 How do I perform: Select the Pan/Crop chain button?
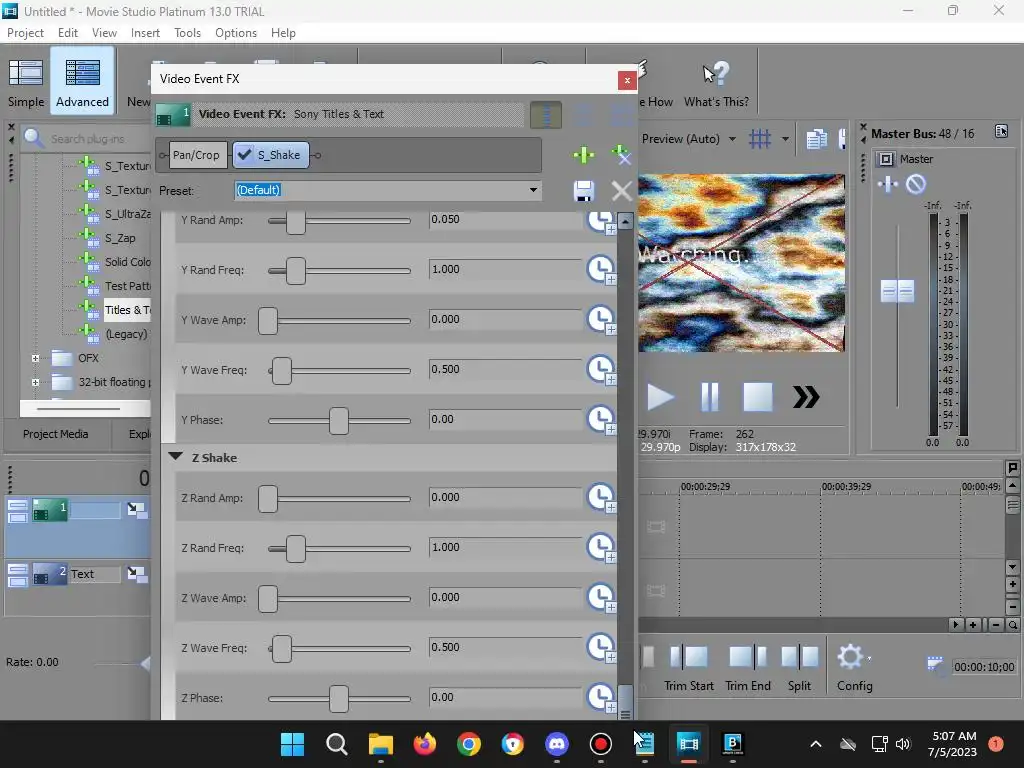(x=196, y=155)
